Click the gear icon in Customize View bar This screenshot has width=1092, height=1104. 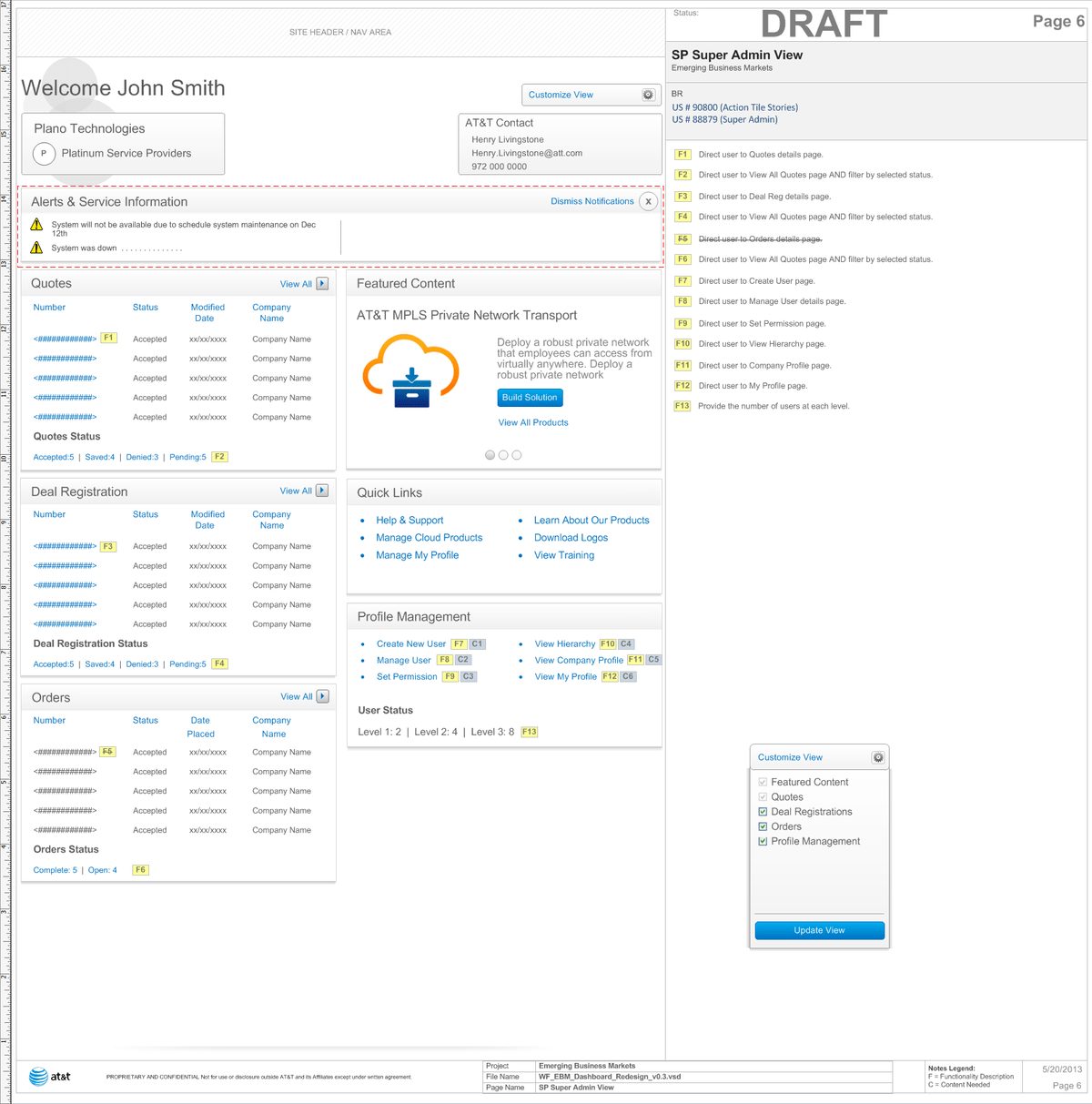648,95
